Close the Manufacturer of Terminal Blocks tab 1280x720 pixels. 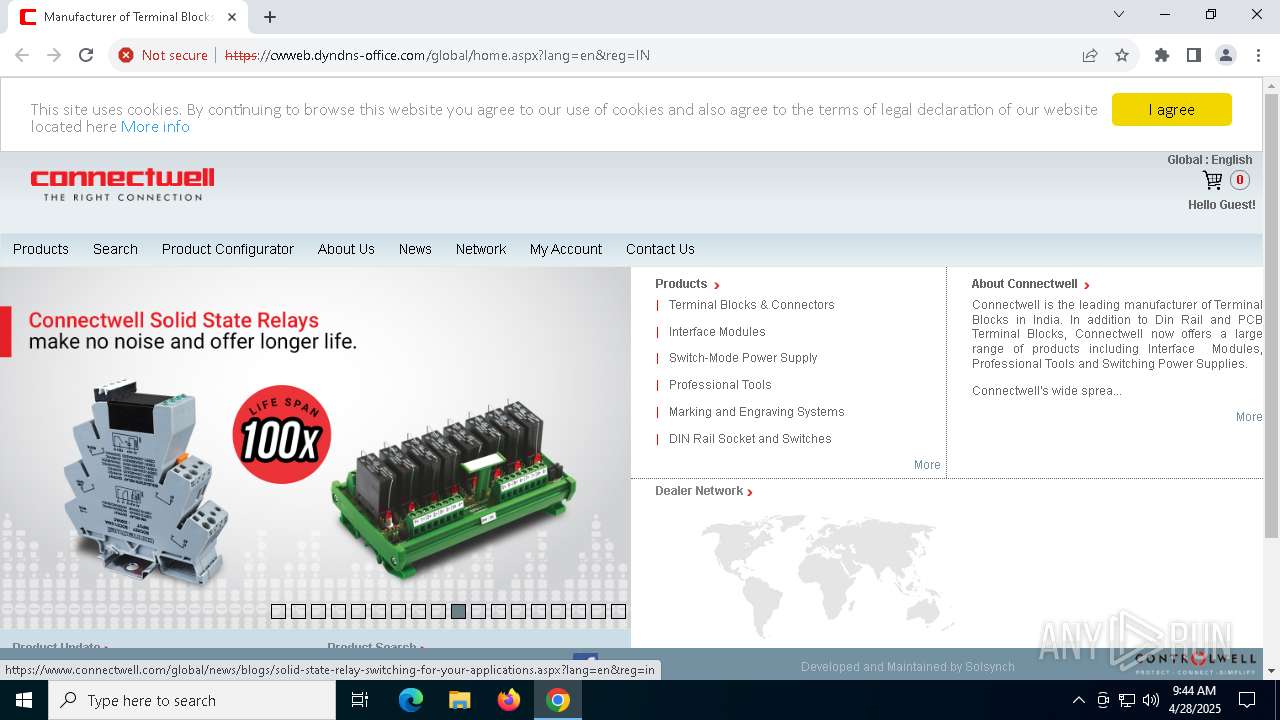232,17
